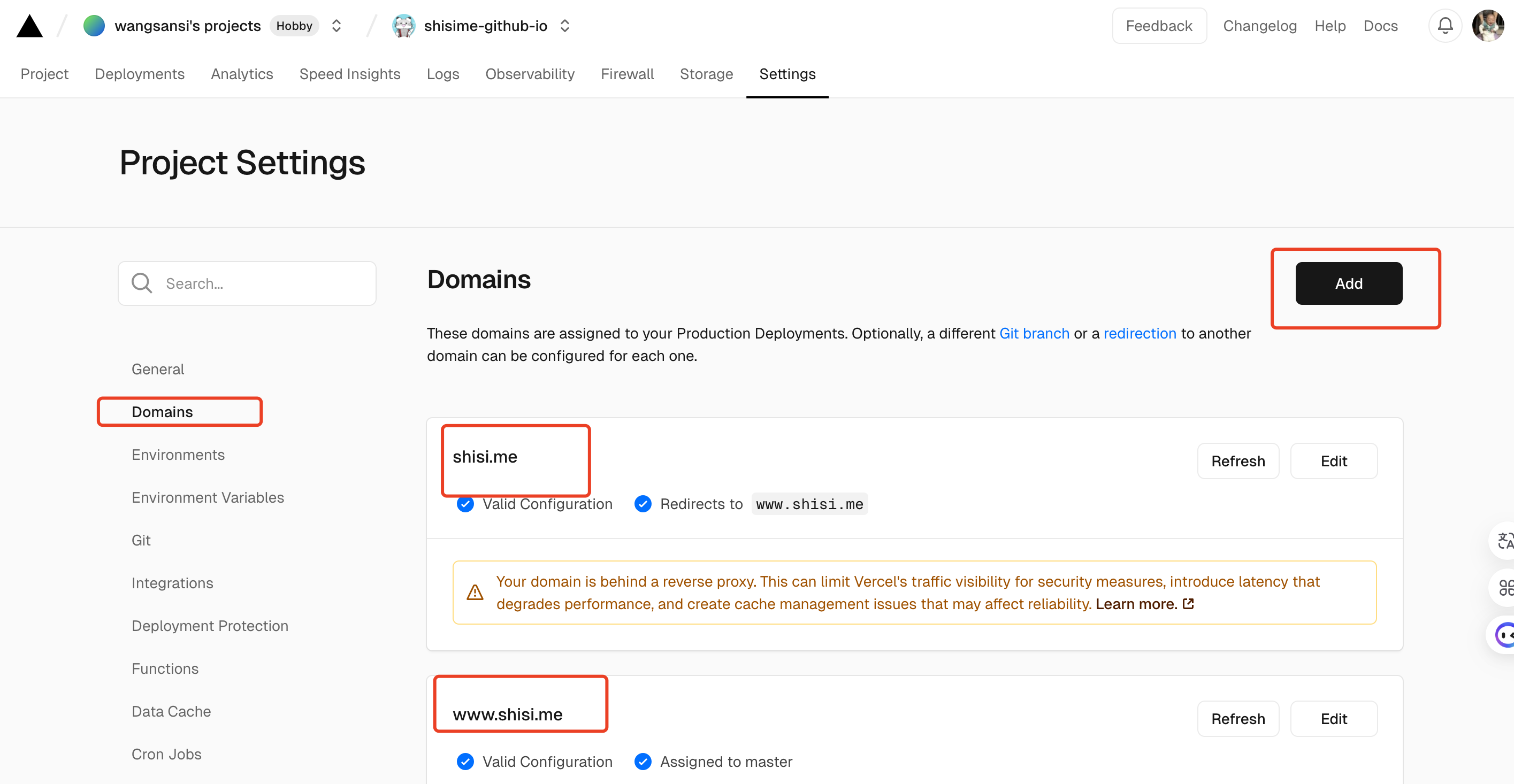Edit the www.shisi.me domain
This screenshot has height=784, width=1514.
(x=1334, y=718)
